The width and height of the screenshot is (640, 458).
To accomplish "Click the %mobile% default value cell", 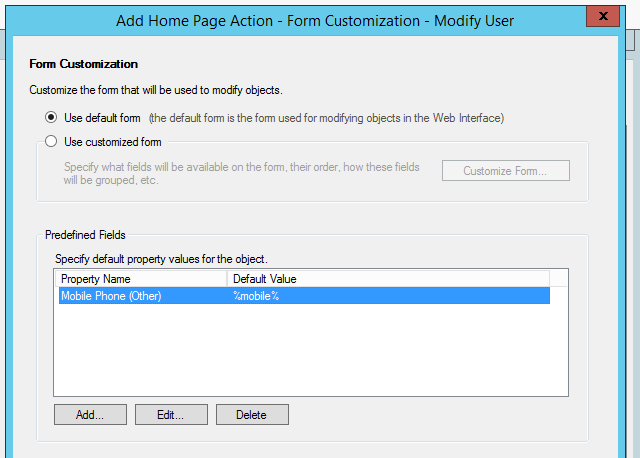I will coord(256,296).
